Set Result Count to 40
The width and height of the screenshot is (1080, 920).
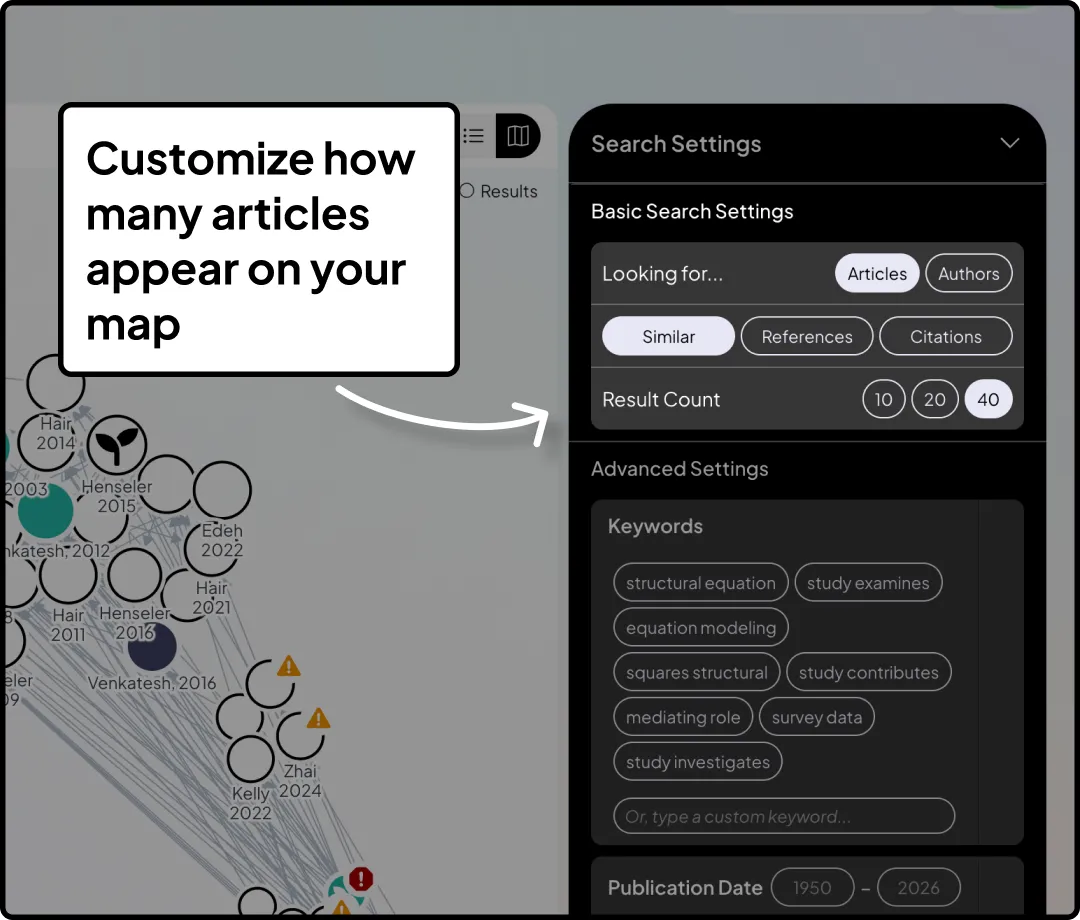pyautogui.click(x=988, y=399)
